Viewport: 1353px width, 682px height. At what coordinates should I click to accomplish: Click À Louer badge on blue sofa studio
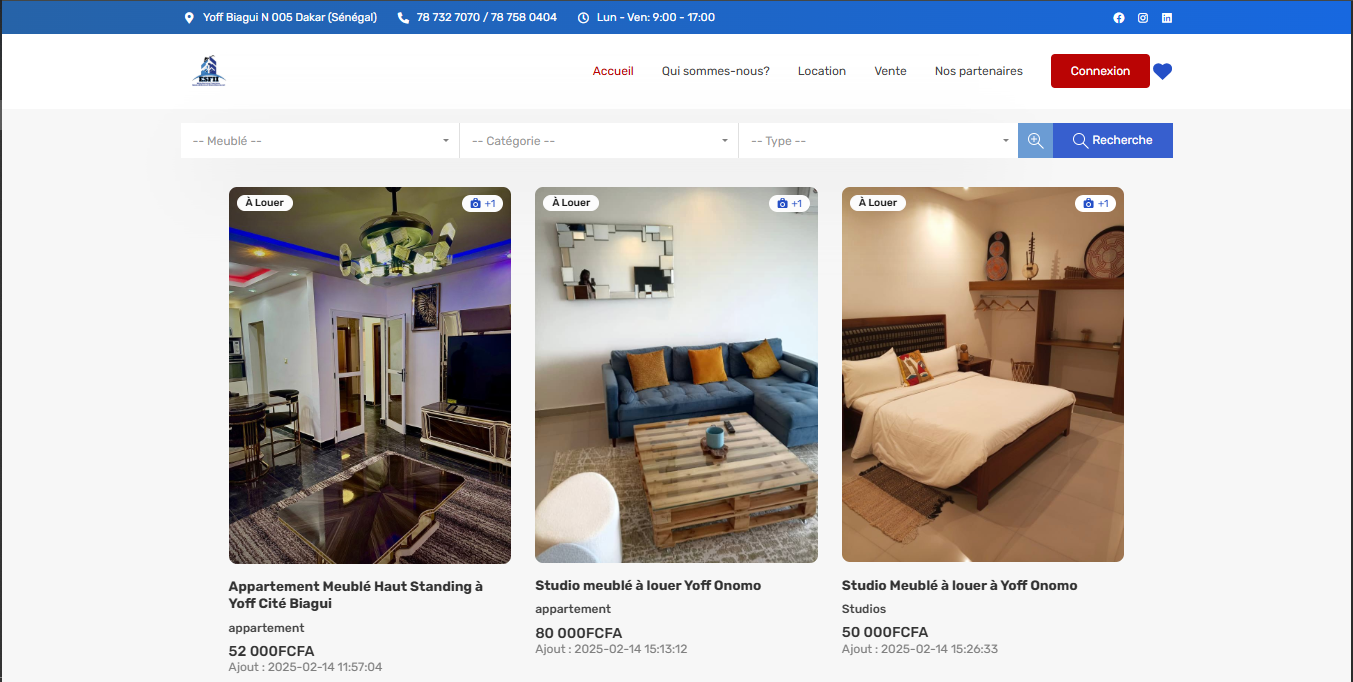pos(571,203)
